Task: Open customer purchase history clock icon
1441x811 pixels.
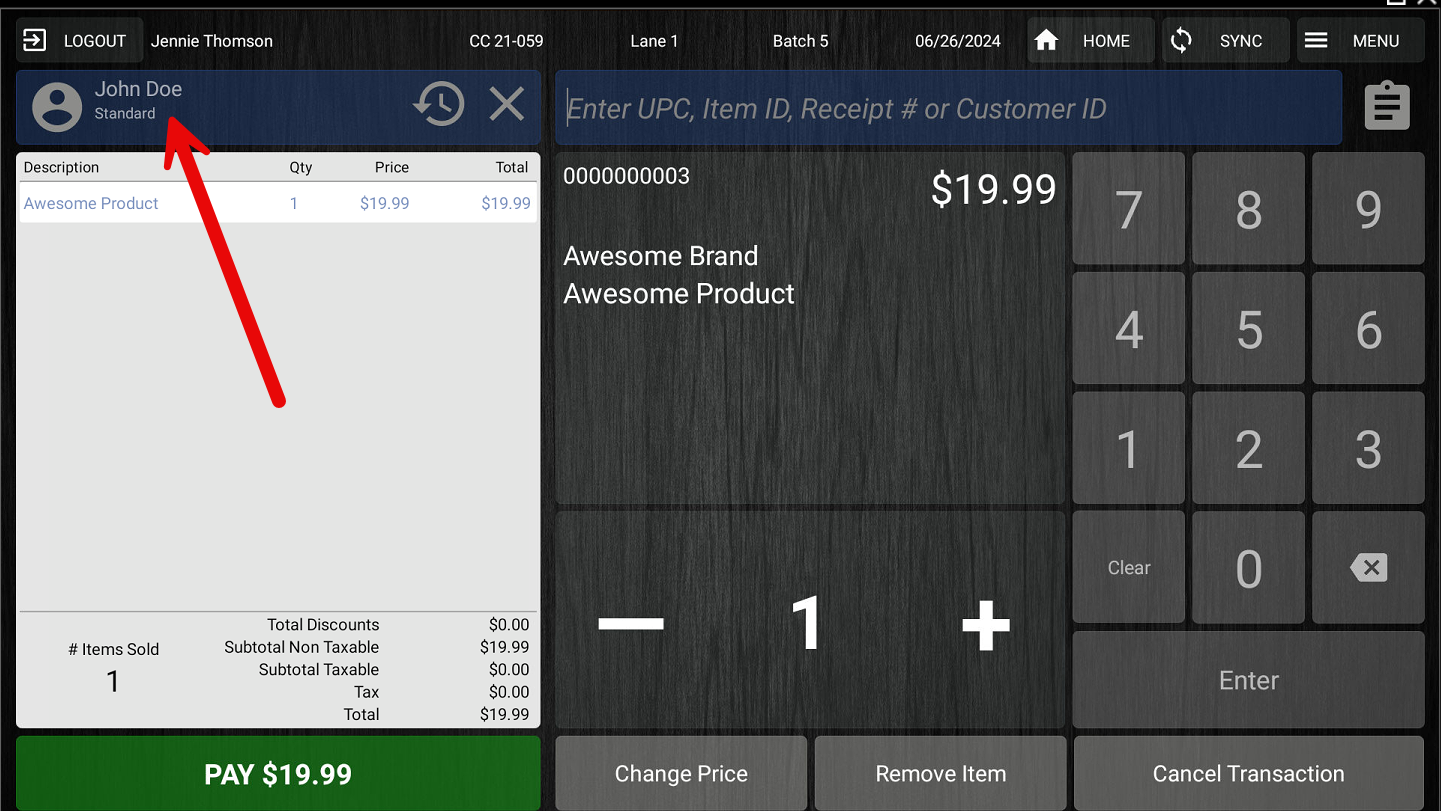Action: tap(439, 104)
